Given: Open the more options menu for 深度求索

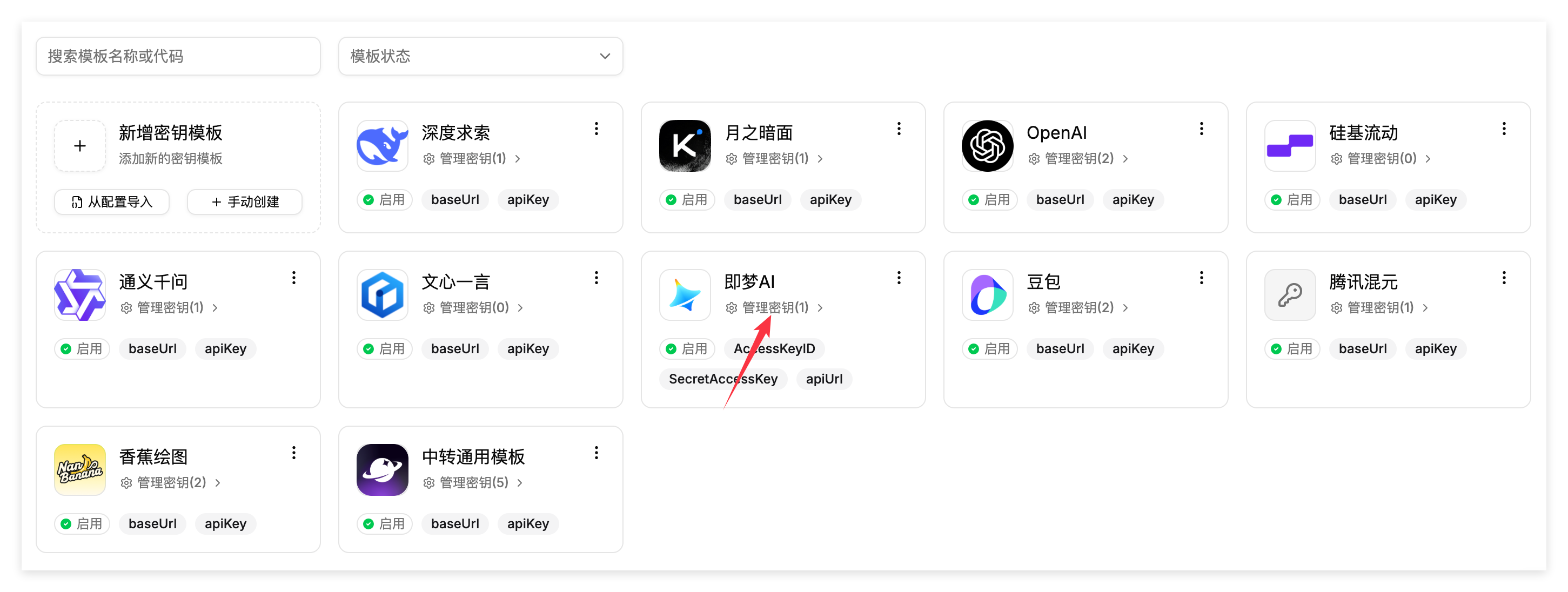Looking at the screenshot, I should [597, 129].
